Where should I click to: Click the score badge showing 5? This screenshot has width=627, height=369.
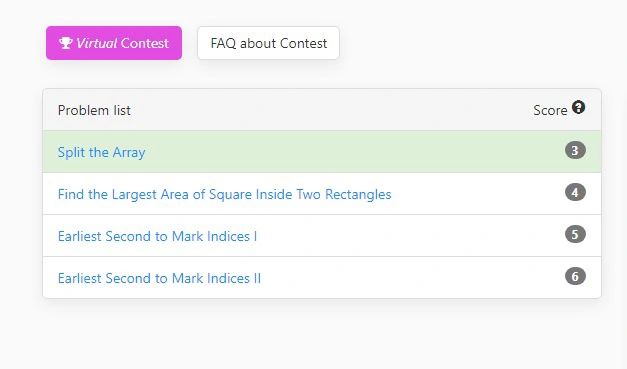pos(575,234)
